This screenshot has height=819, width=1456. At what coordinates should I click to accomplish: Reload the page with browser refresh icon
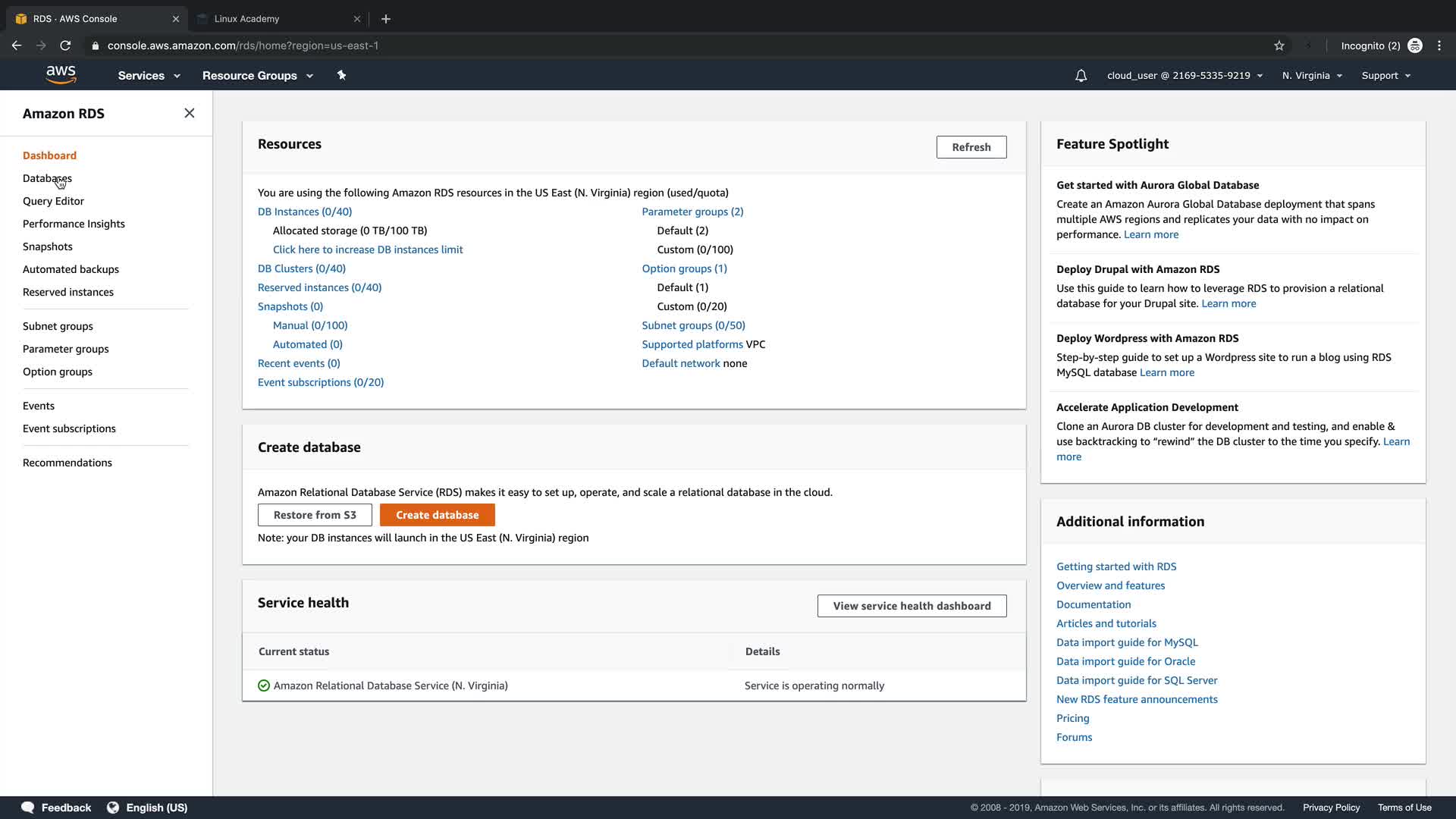point(65,45)
